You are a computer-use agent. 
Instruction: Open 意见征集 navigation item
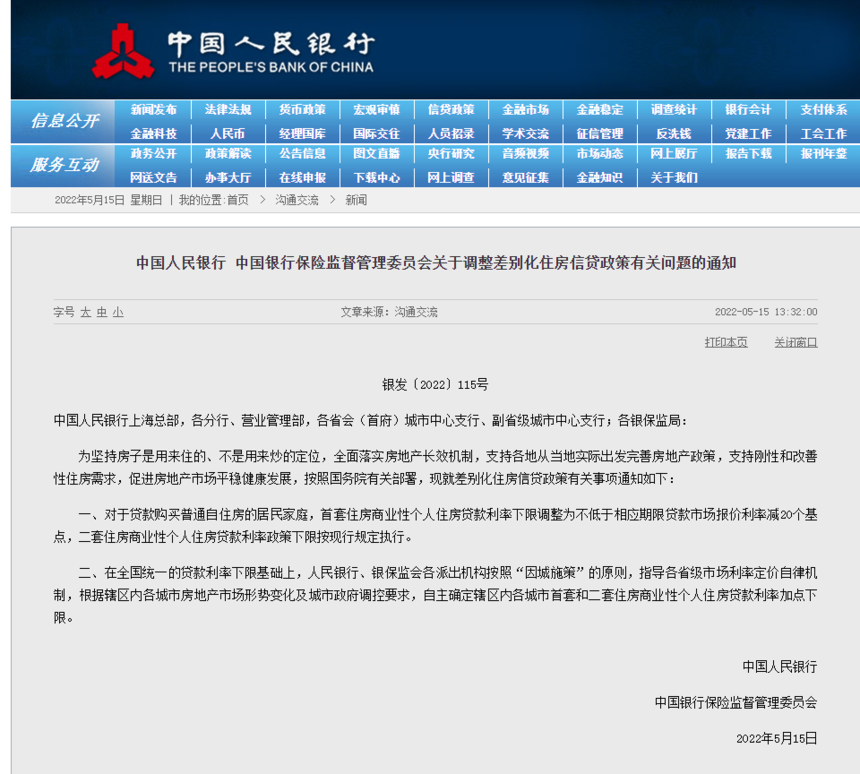tap(525, 178)
